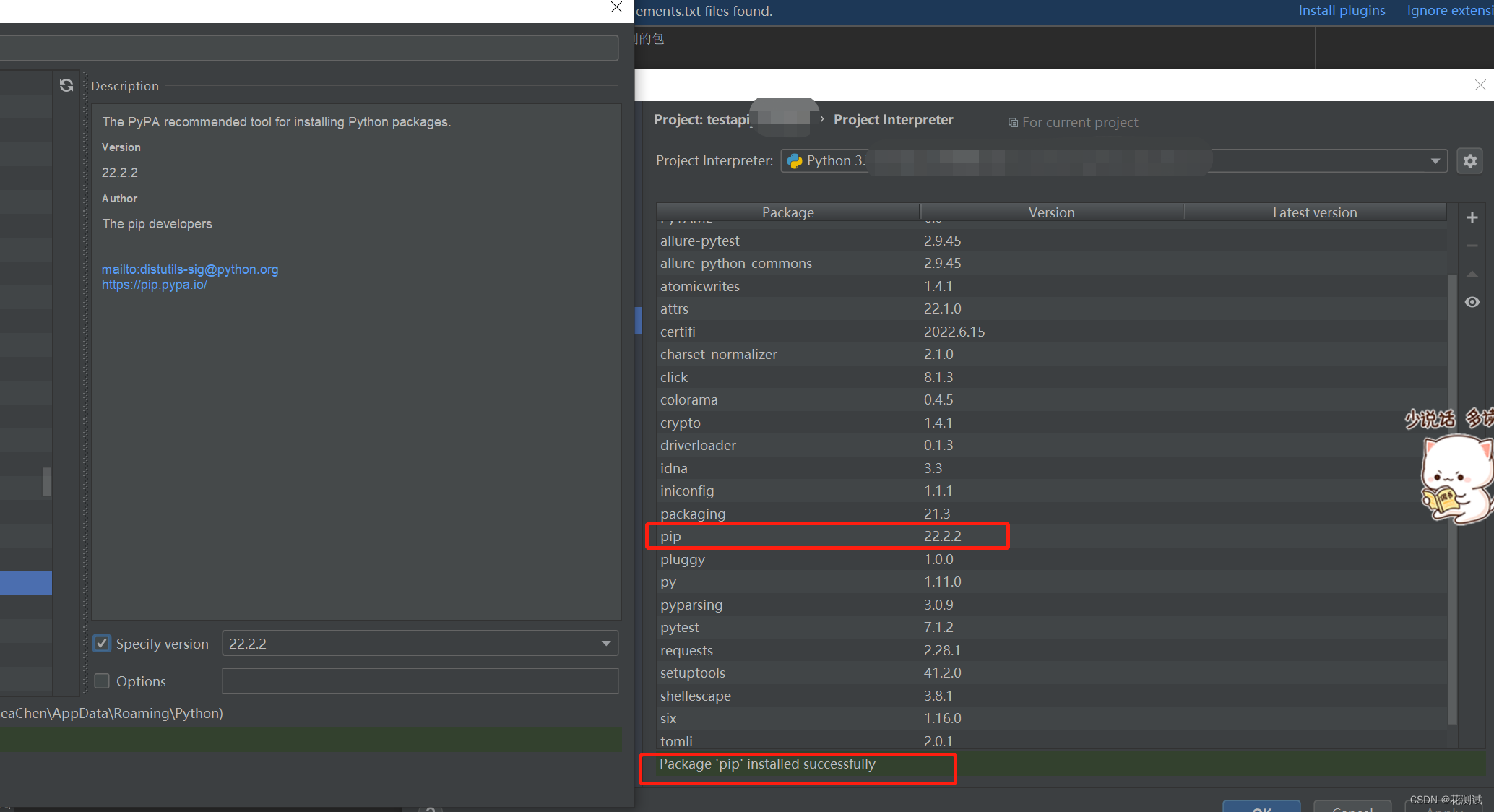Screen dimensions: 1494x812
Task: Select the shellescape package row
Action: [1052, 696]
